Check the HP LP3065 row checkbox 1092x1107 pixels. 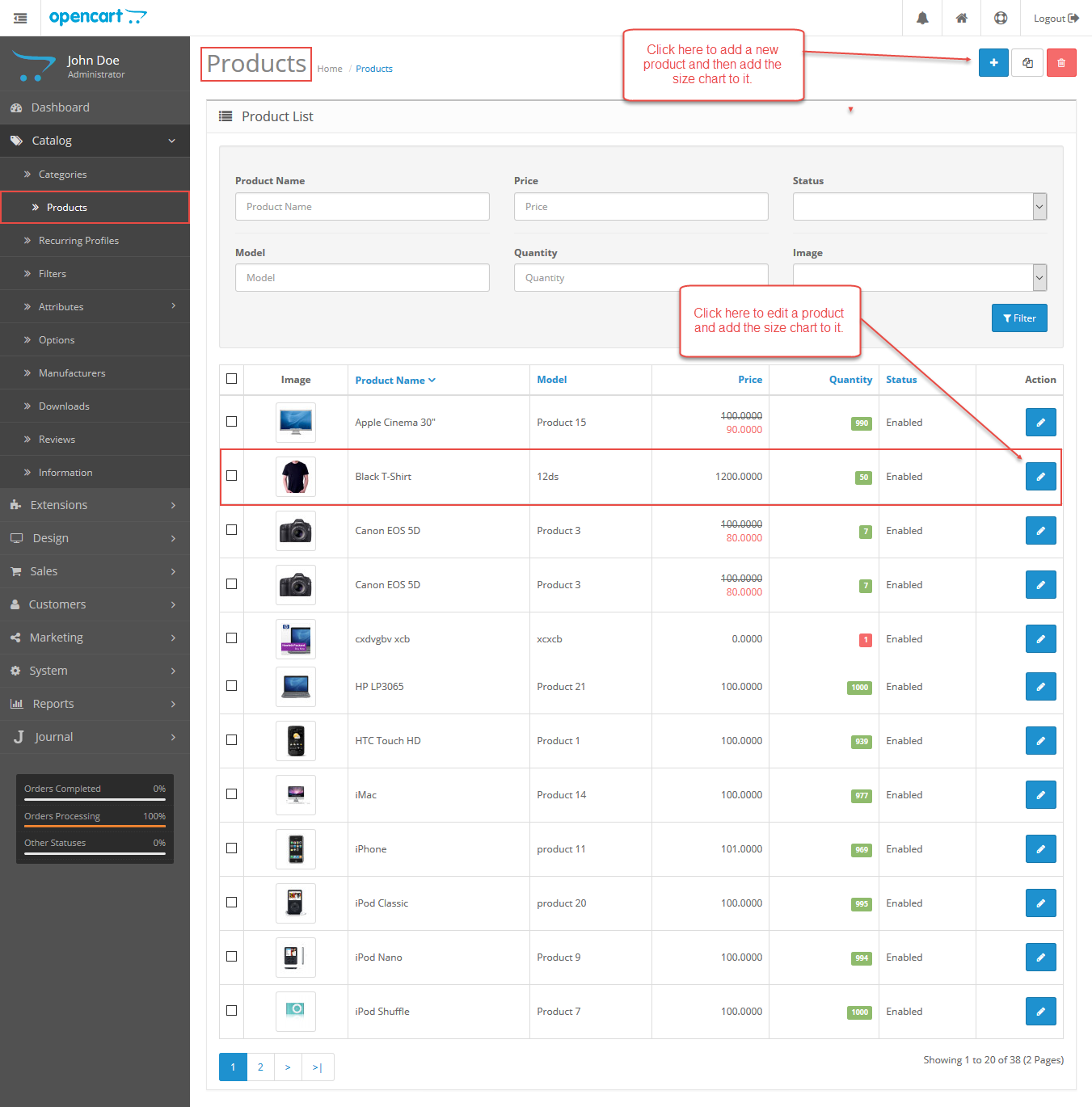pos(232,686)
